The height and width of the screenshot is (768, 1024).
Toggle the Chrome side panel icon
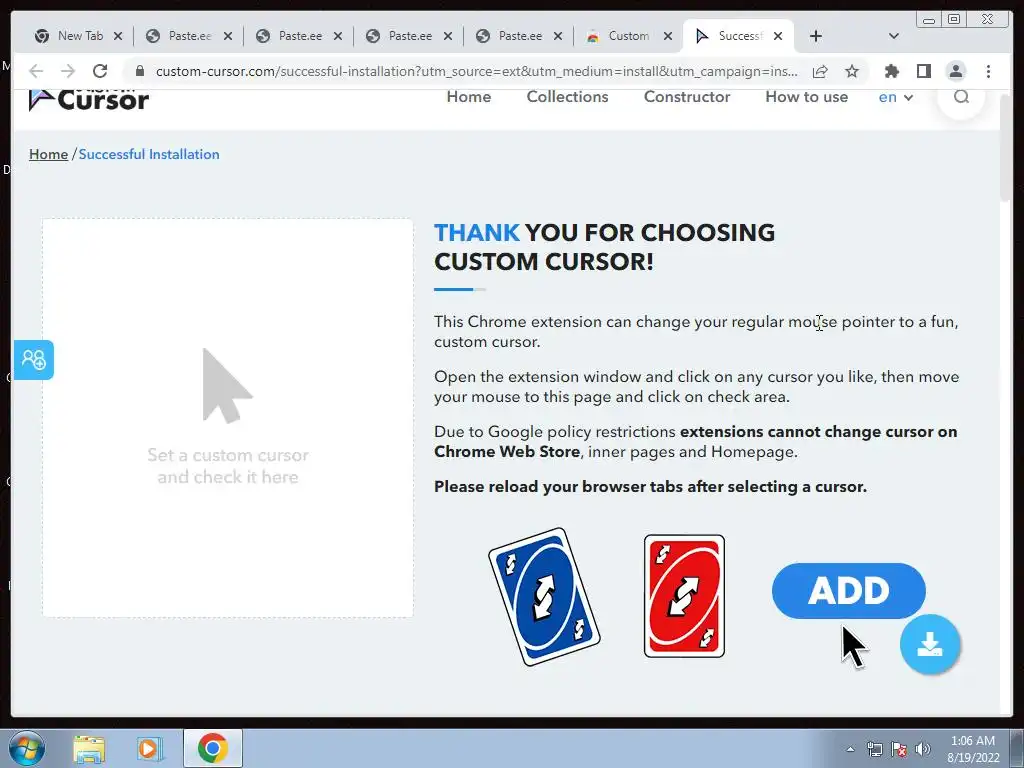click(x=923, y=71)
